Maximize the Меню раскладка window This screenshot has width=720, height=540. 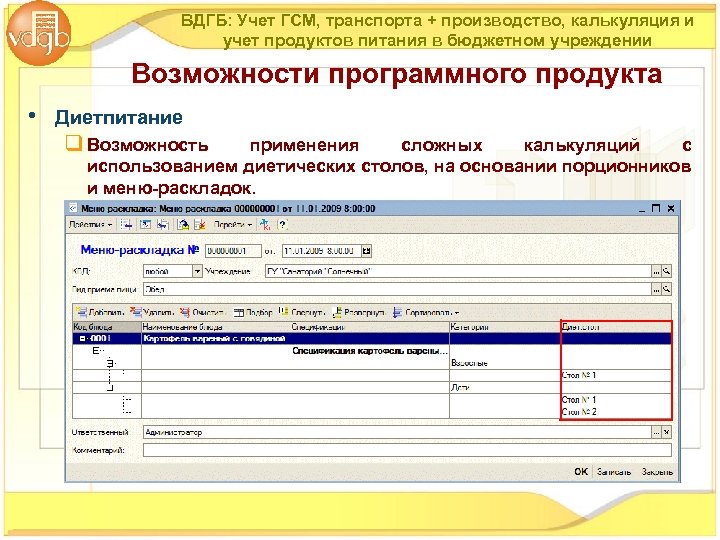click(656, 208)
